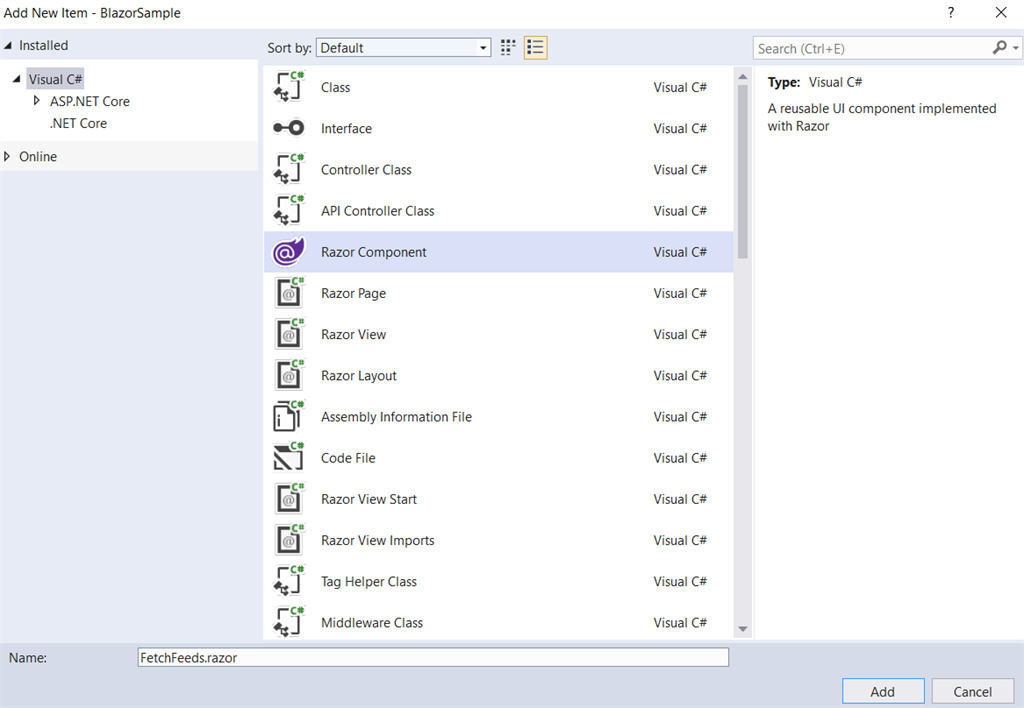
Task: Select the Class template name
Action: click(336, 88)
